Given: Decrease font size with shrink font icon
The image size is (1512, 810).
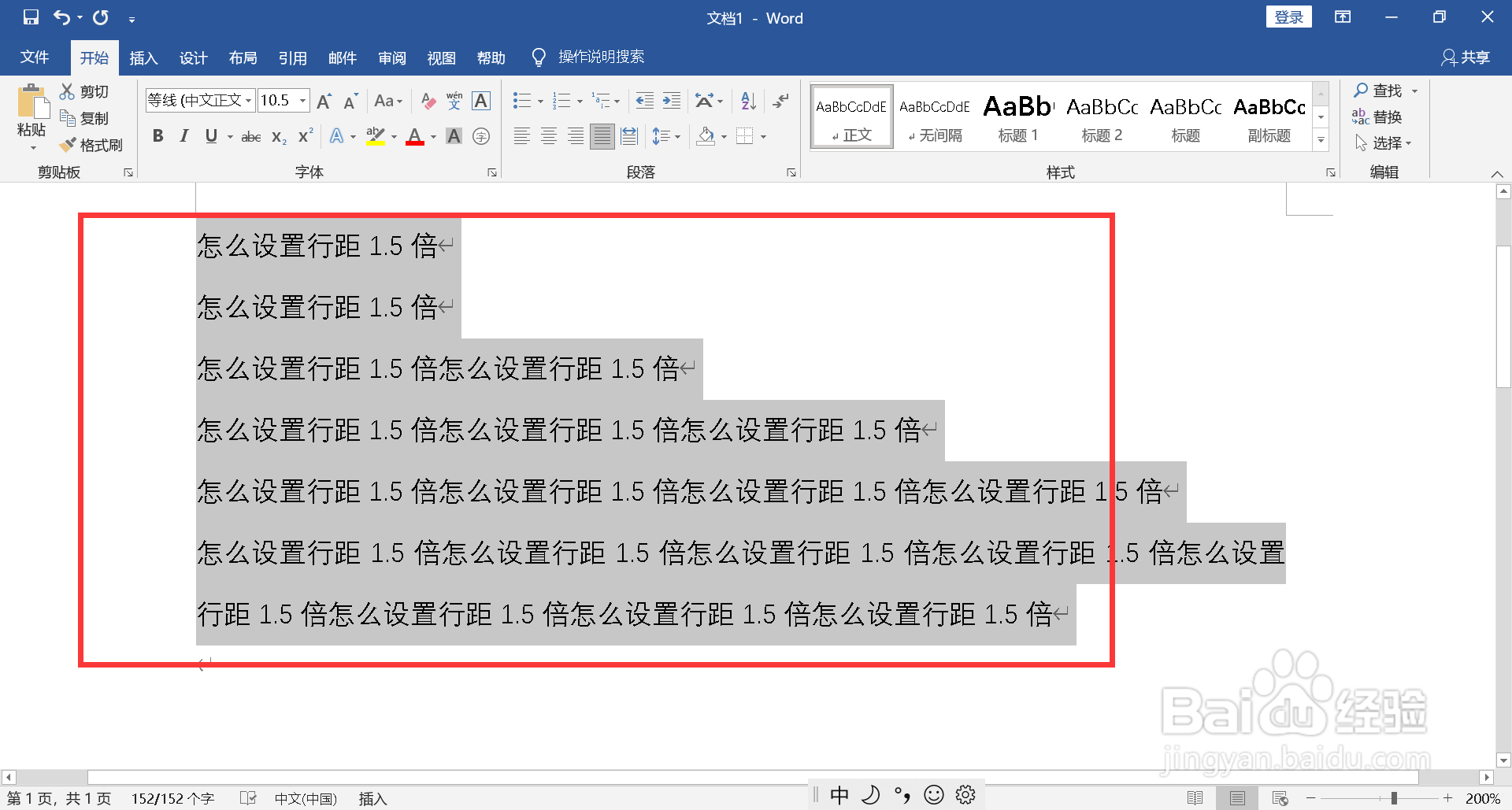Looking at the screenshot, I should [x=351, y=101].
